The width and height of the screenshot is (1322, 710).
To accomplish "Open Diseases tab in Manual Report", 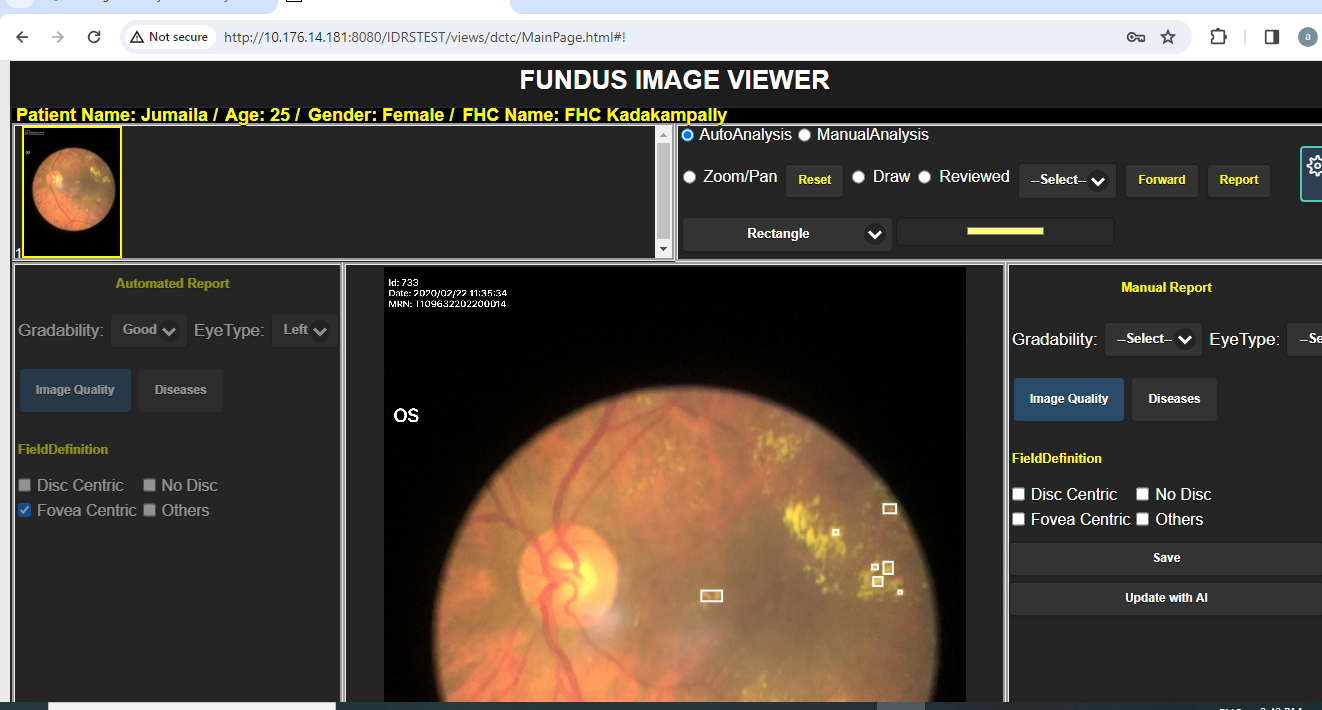I will [1174, 399].
